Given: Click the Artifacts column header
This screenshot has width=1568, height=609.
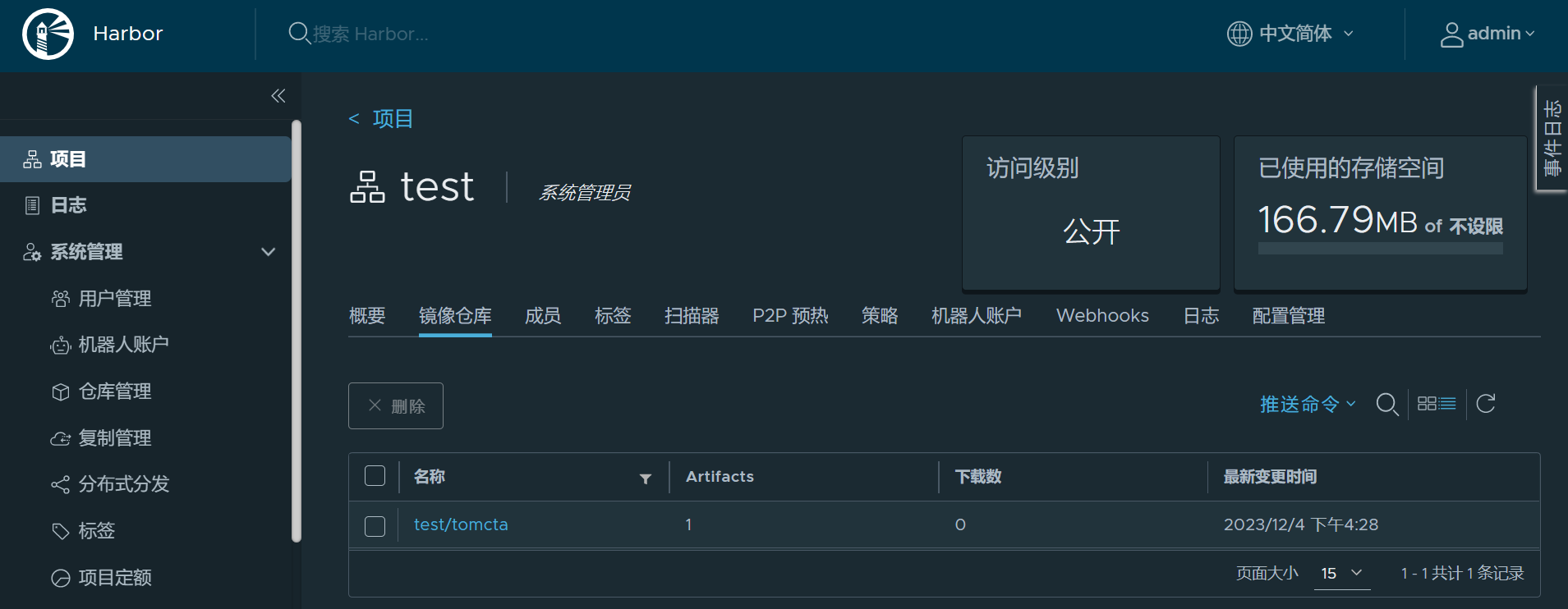Looking at the screenshot, I should (720, 477).
